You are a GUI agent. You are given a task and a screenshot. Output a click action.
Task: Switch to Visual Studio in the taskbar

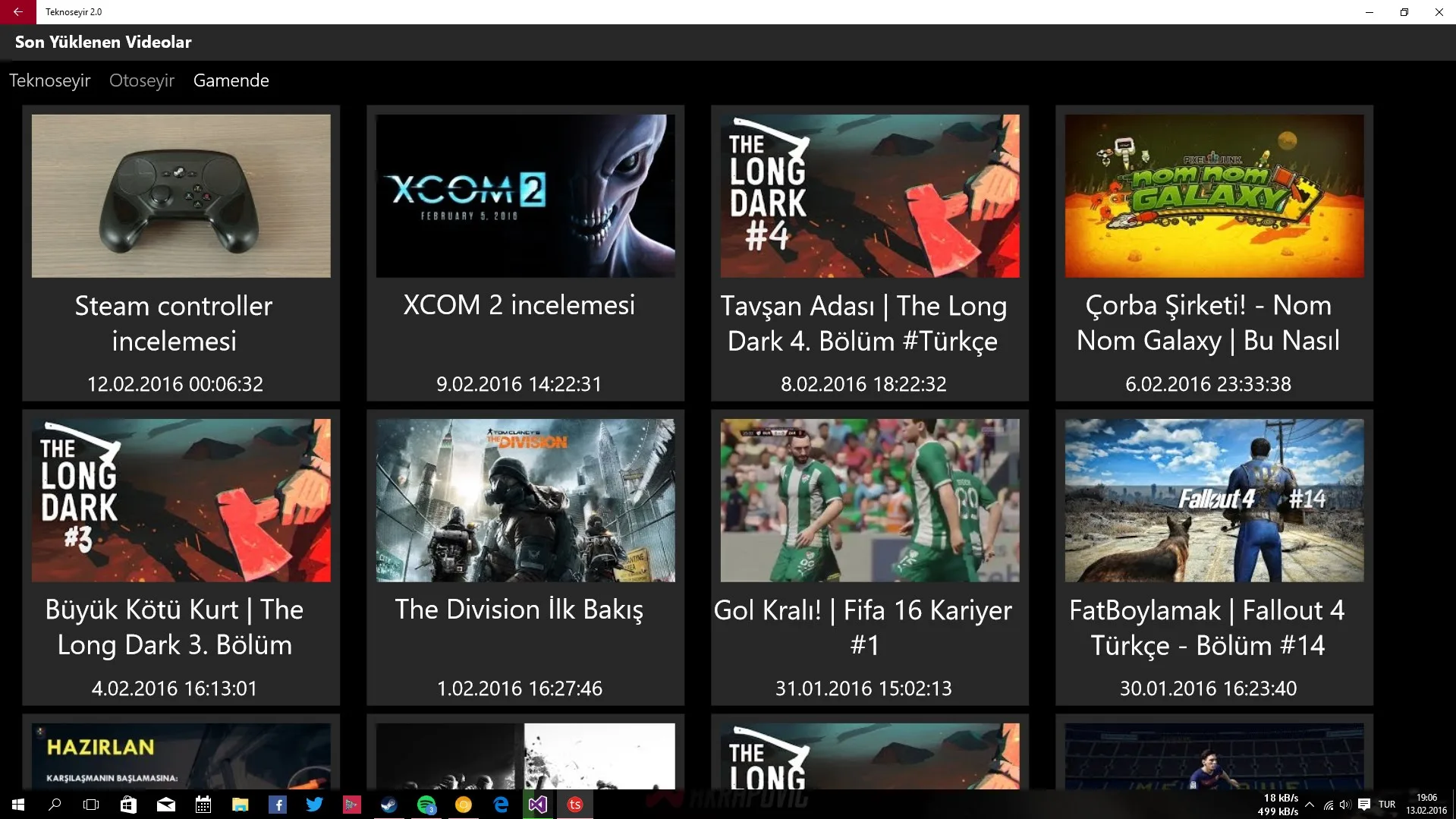point(538,805)
